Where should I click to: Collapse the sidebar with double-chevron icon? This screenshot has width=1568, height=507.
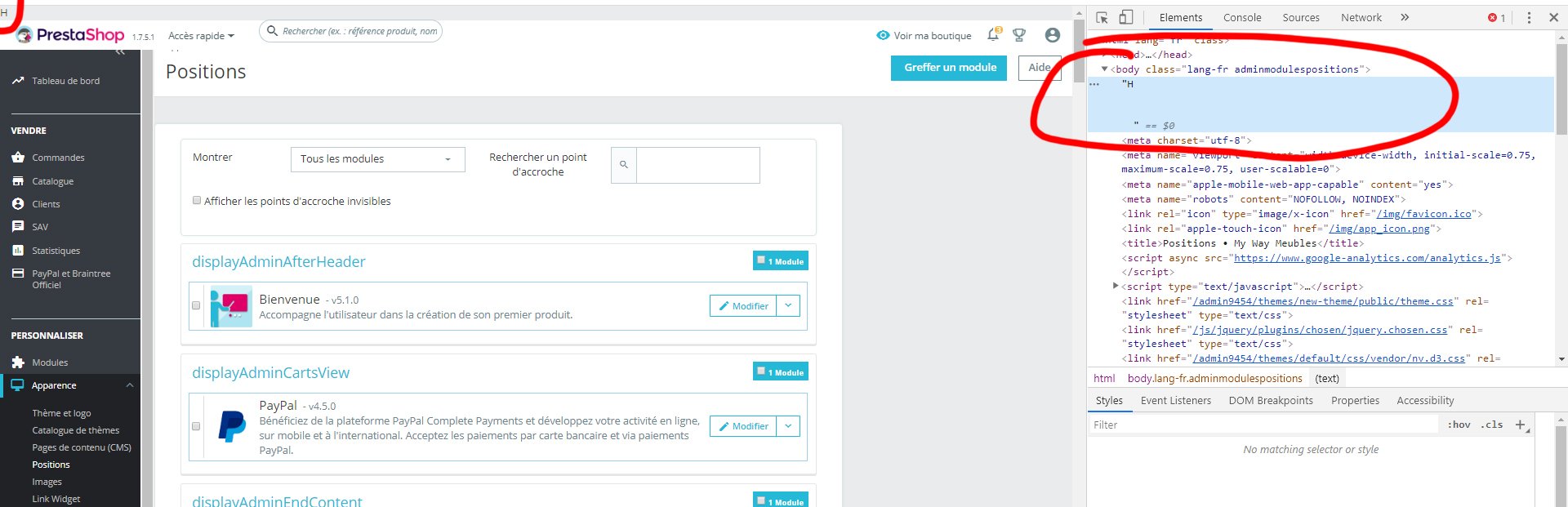click(120, 52)
